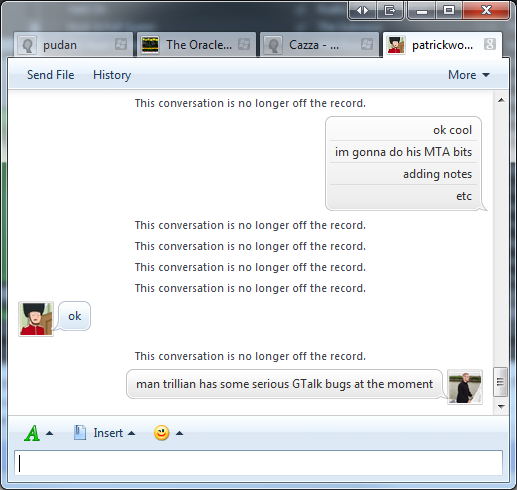Click the service icon on The Oracle tab
517x490 pixels.
pyautogui.click(x=244, y=44)
